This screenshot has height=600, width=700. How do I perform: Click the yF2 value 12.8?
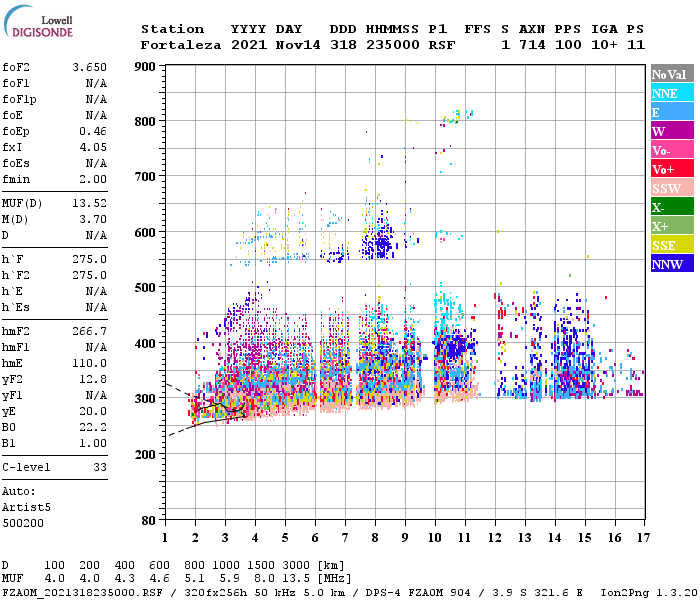[x=93, y=379]
